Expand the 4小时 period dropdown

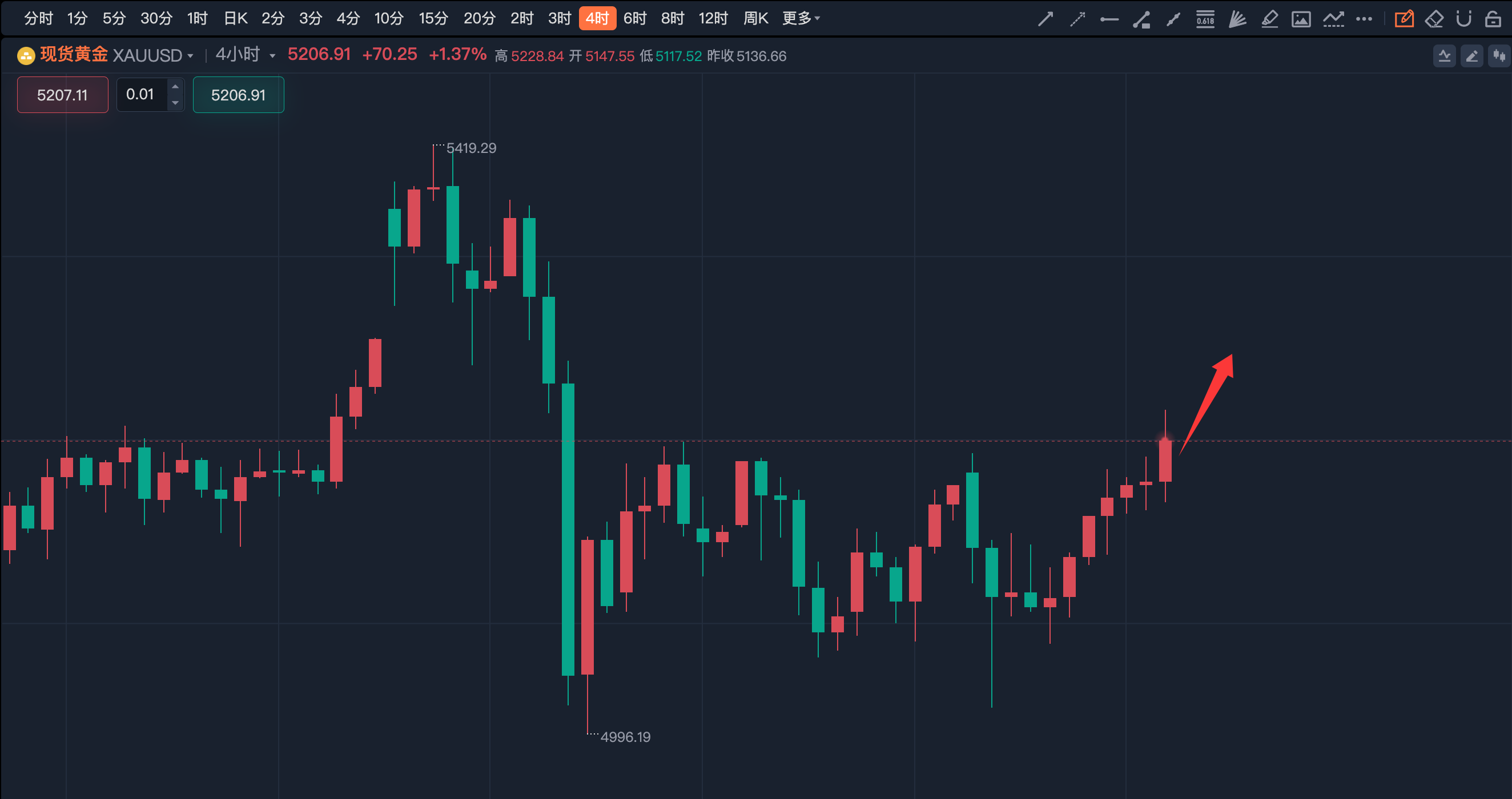(x=272, y=57)
